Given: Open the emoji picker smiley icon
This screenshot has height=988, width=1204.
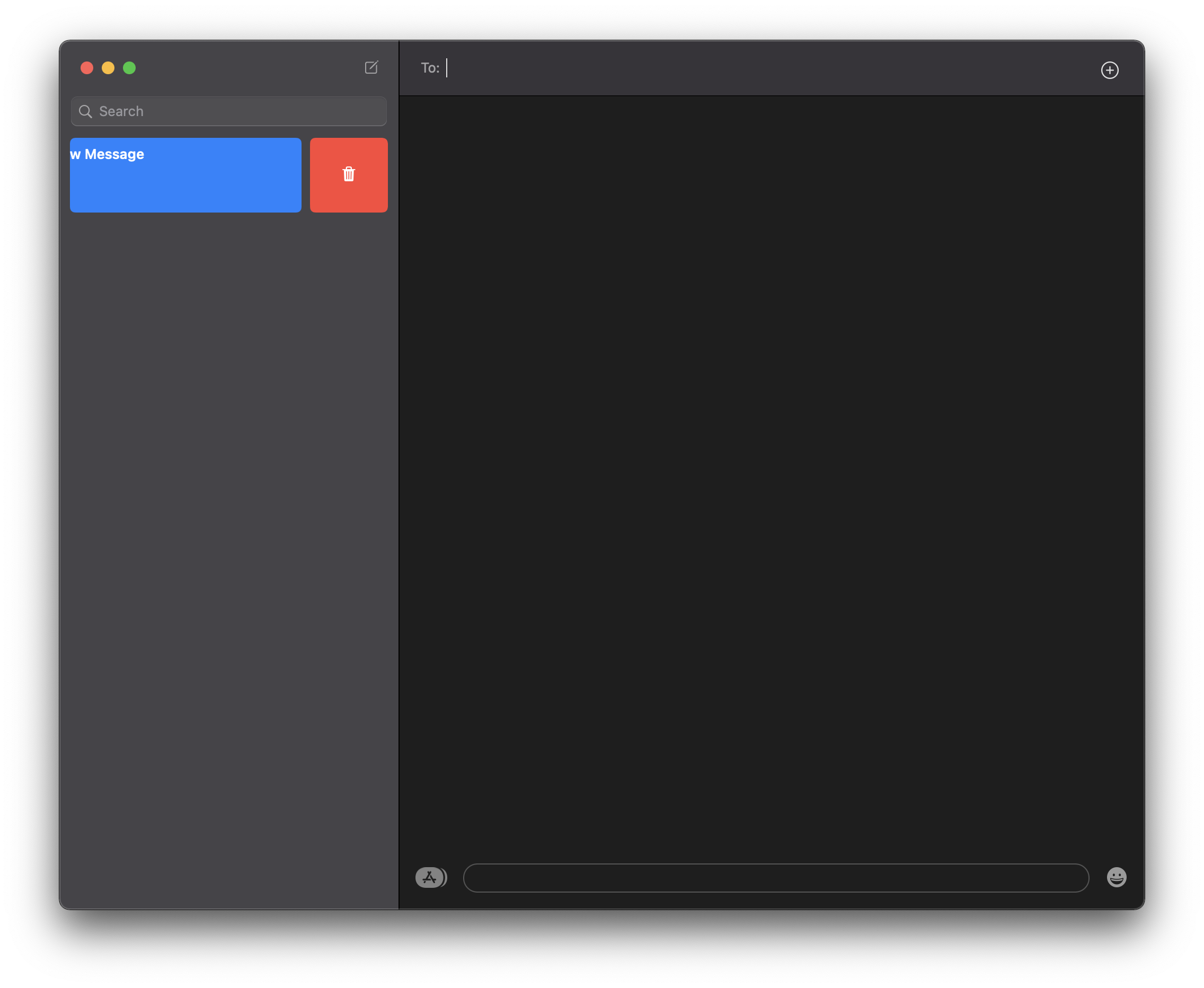Looking at the screenshot, I should [1116, 877].
